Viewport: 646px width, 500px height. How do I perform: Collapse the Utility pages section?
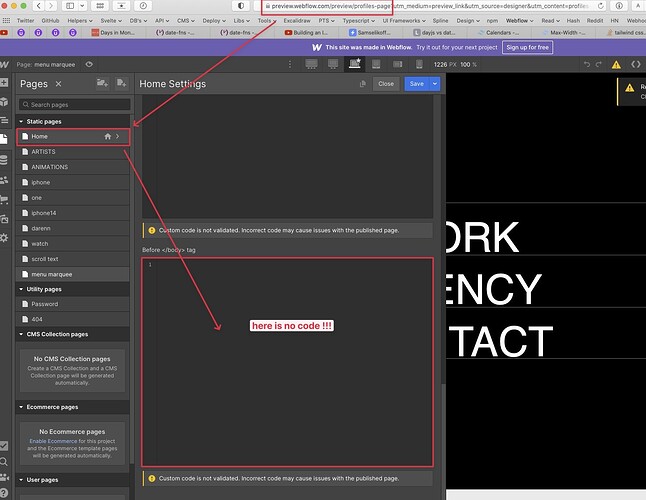pos(21,289)
